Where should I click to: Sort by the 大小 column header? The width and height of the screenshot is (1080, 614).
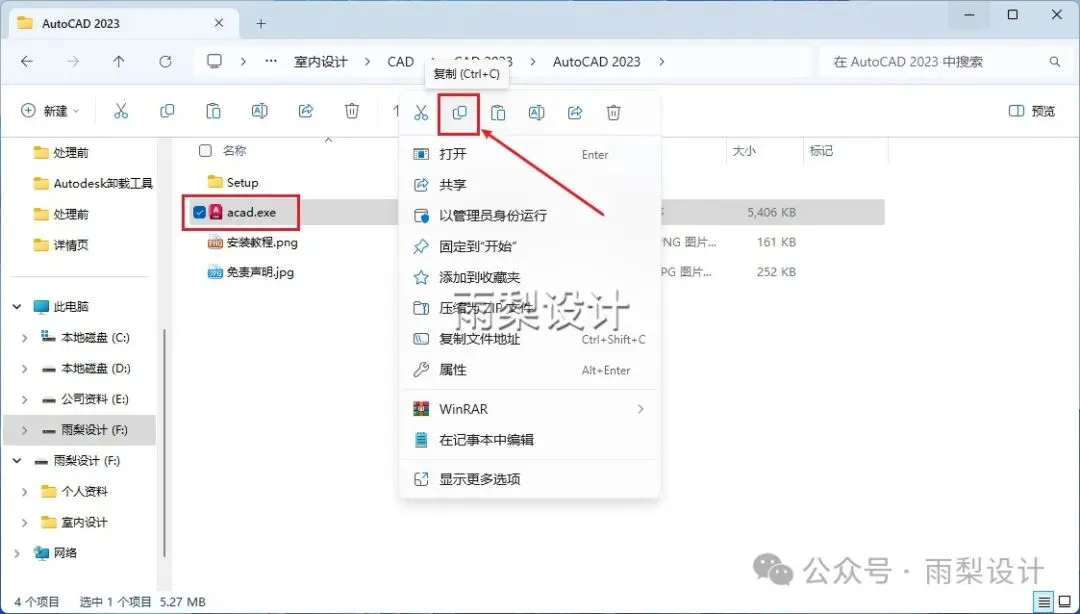click(x=743, y=150)
